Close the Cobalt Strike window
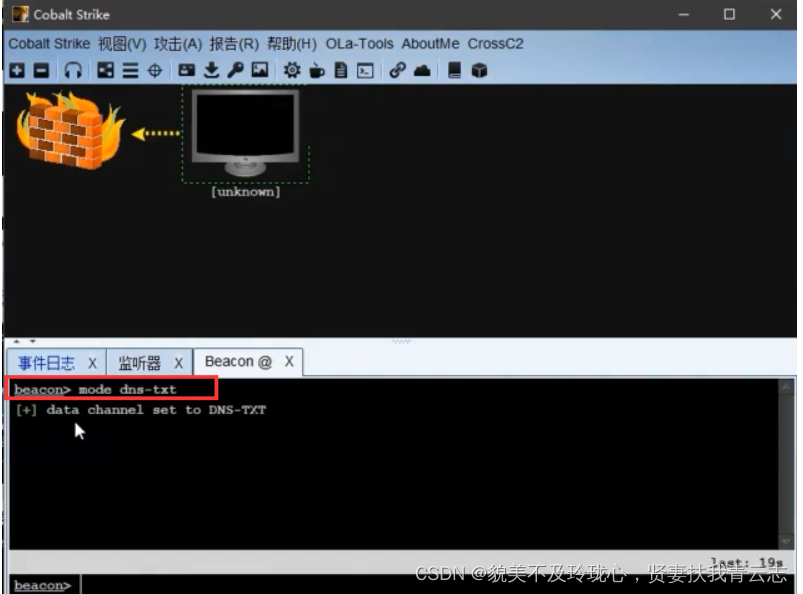 [x=776, y=14]
